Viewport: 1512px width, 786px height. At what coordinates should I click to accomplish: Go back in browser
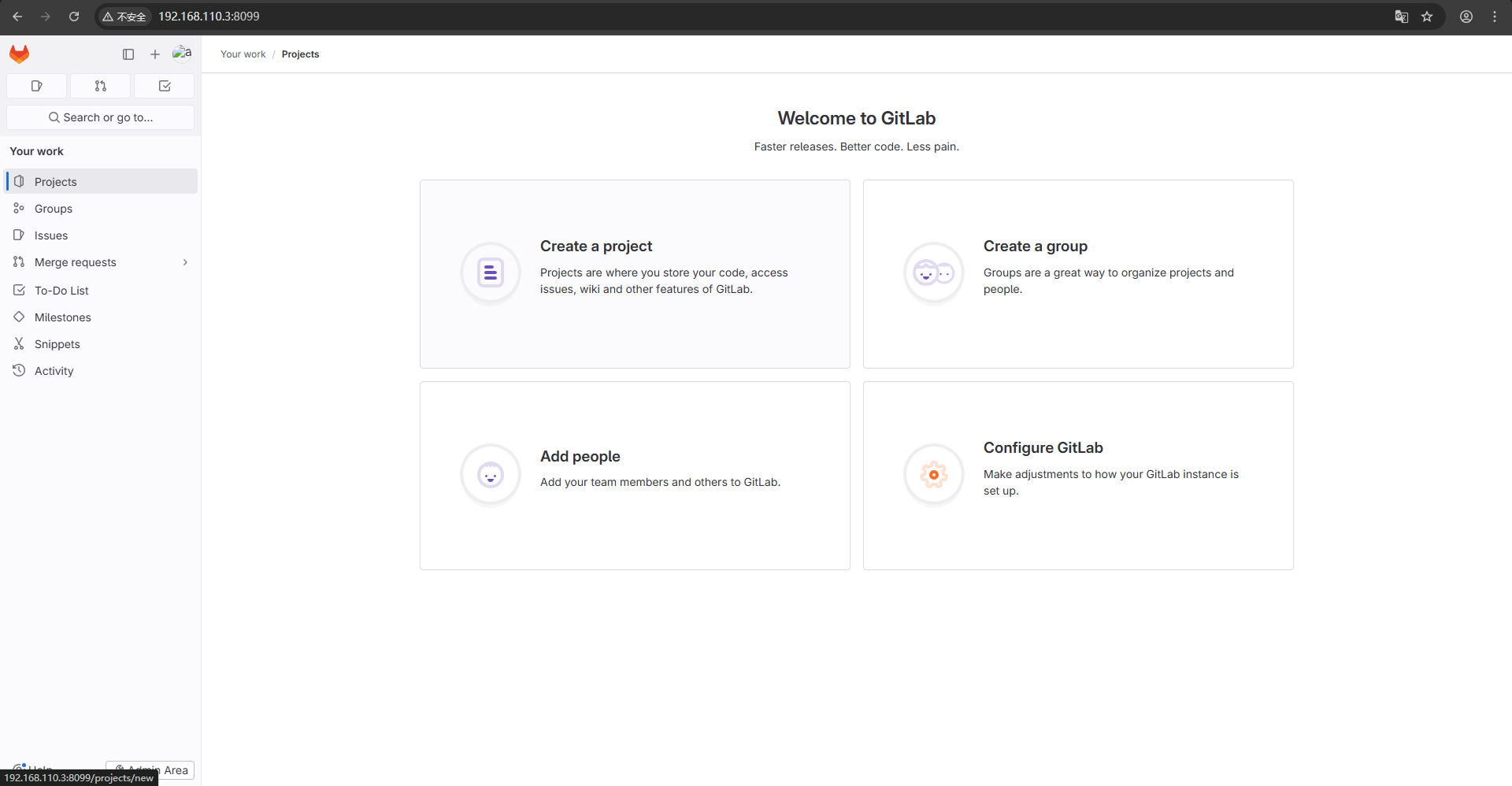(17, 17)
